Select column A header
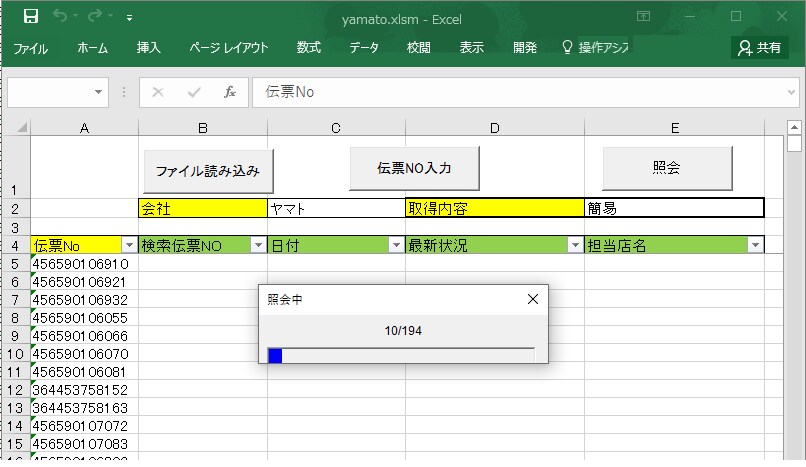 tap(84, 128)
